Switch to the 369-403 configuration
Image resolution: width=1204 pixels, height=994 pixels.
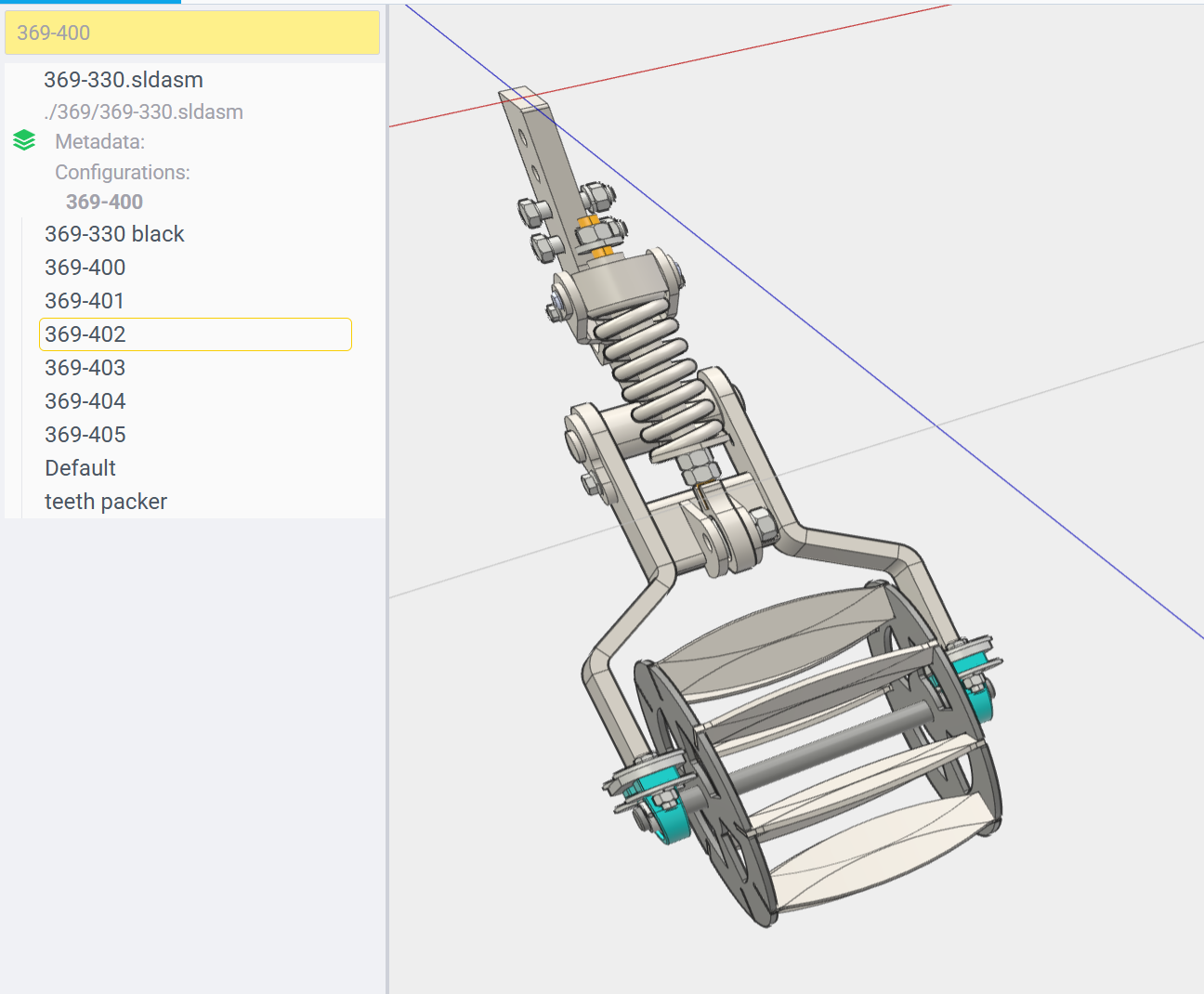click(85, 368)
